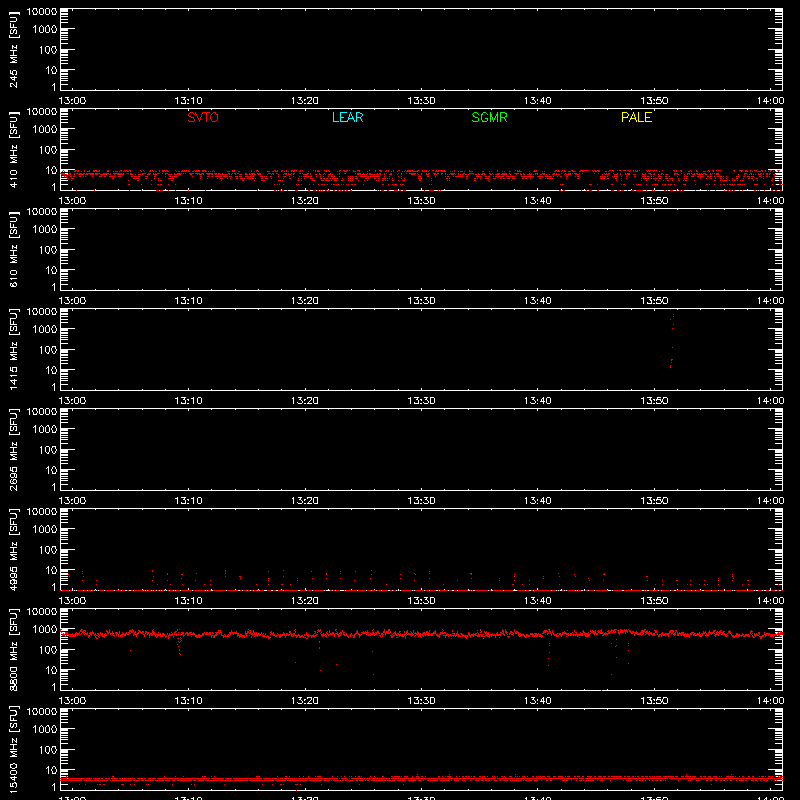Select the 1415 MHz [SFU] axis title
This screenshot has width=800, height=800.
coord(14,349)
